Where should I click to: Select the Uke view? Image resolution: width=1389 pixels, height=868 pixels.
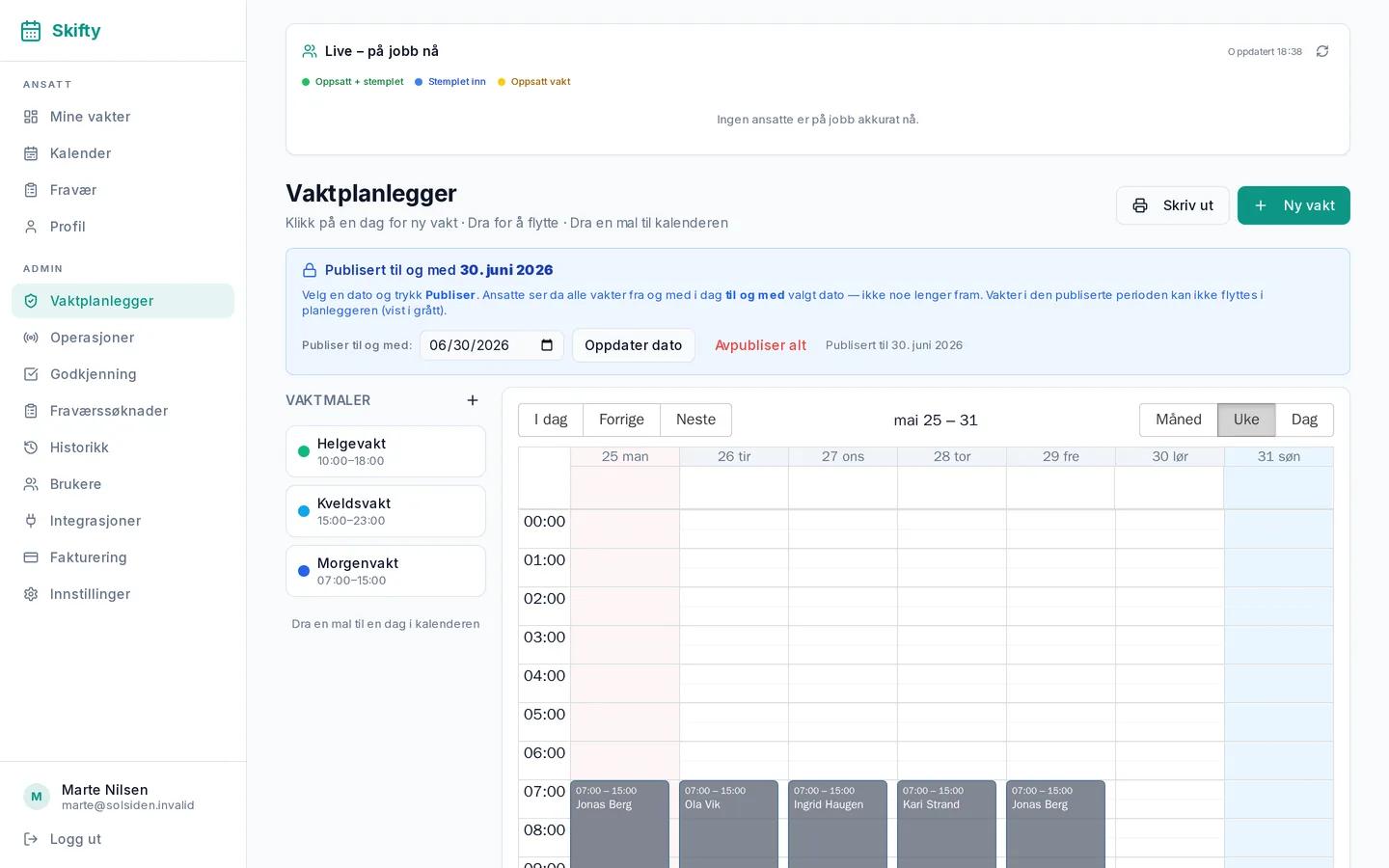[x=1246, y=420]
